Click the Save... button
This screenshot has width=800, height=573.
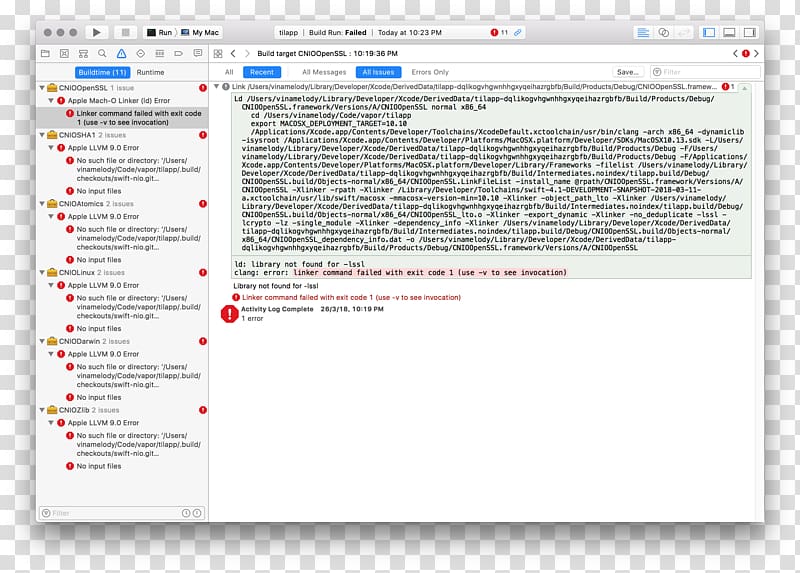coord(628,72)
